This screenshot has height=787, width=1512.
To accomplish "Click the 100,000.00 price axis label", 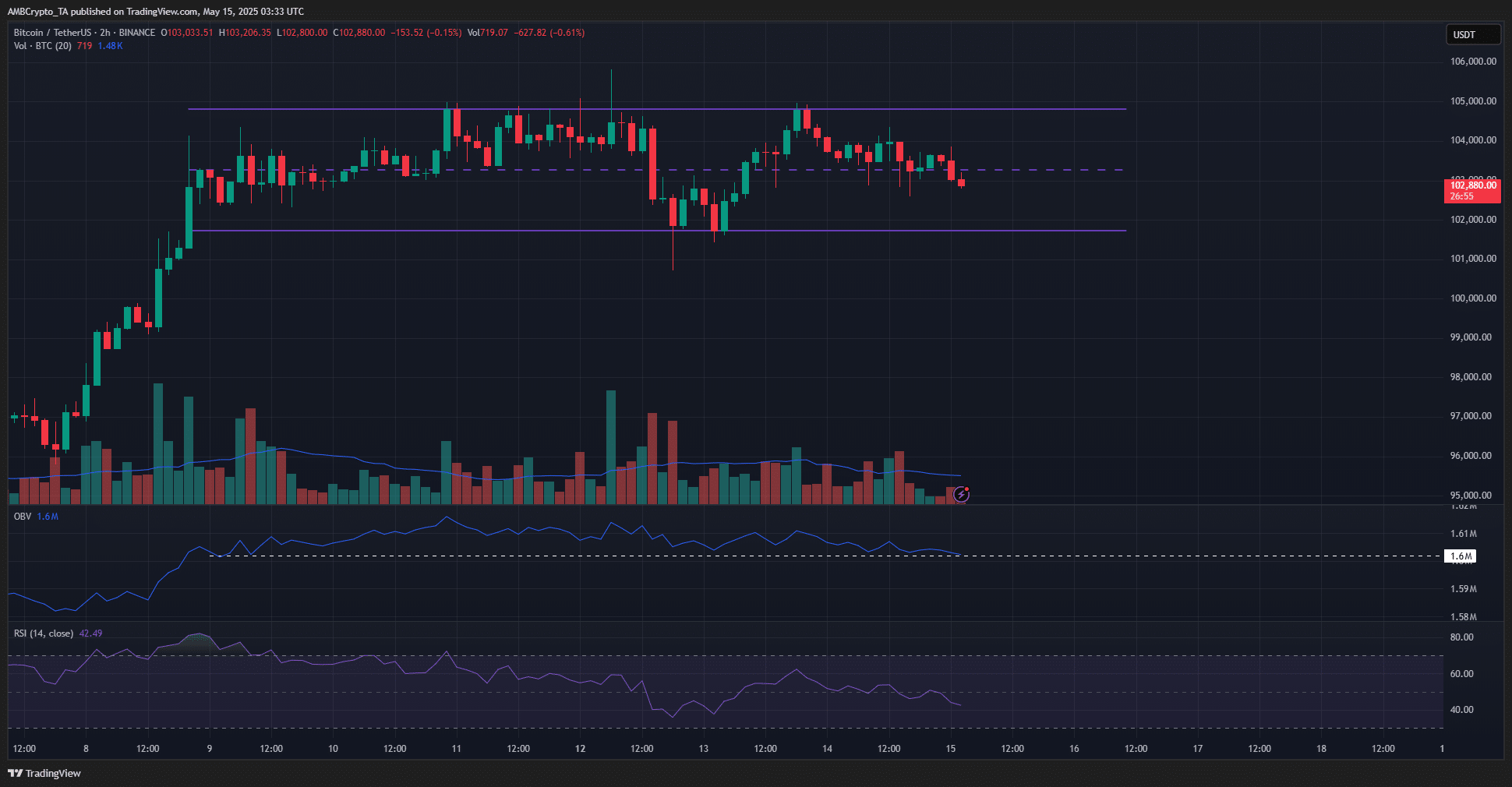I will coord(1473,298).
